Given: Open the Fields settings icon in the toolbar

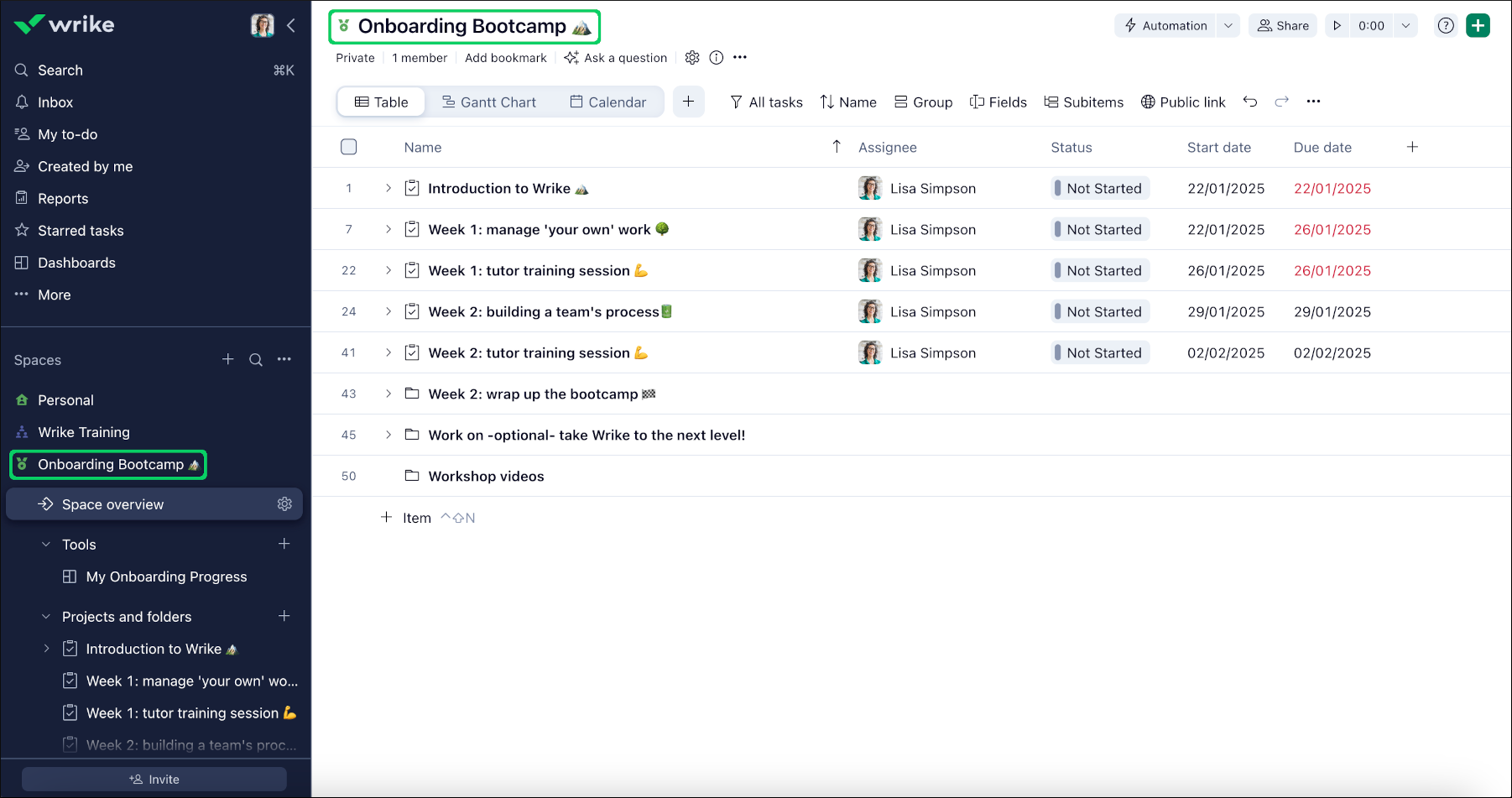Looking at the screenshot, I should click(x=977, y=102).
